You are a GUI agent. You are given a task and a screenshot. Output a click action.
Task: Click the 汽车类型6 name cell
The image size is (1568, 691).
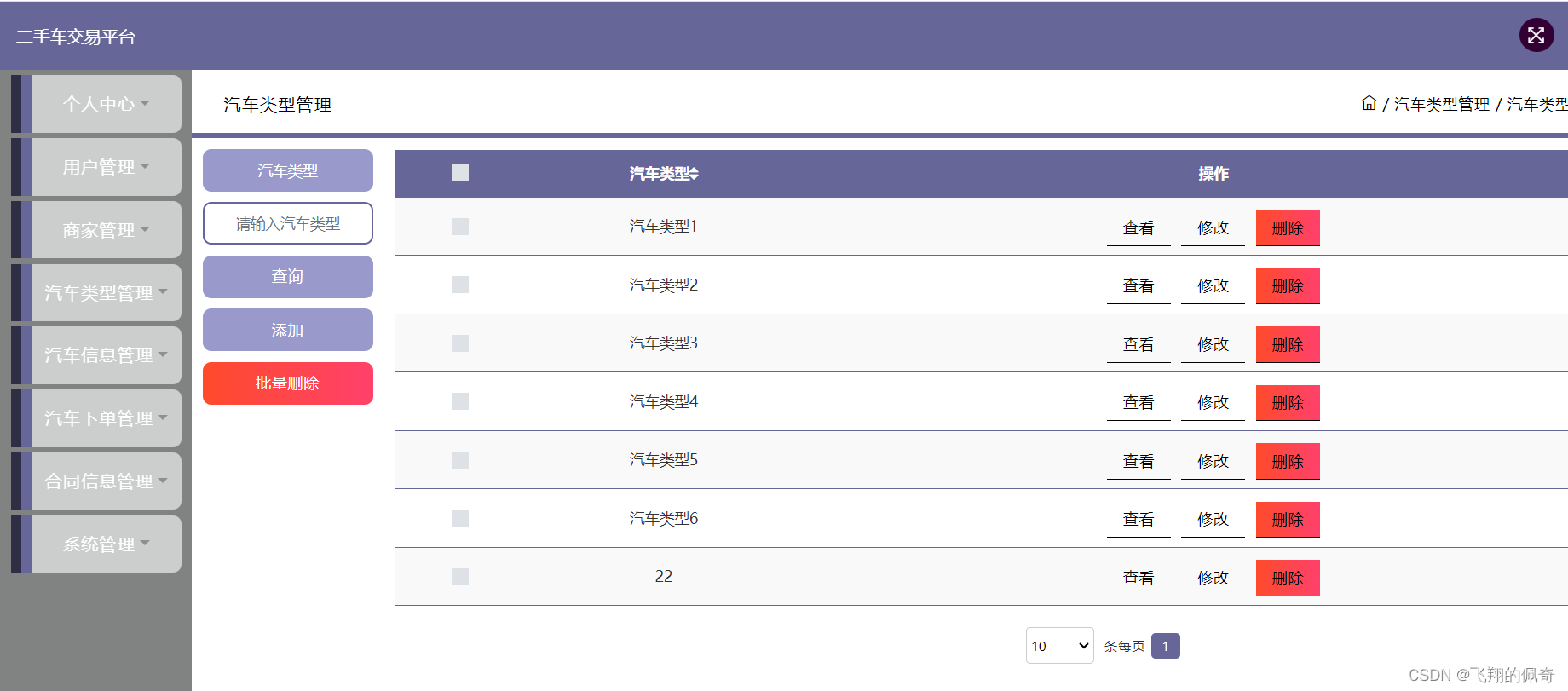click(664, 518)
